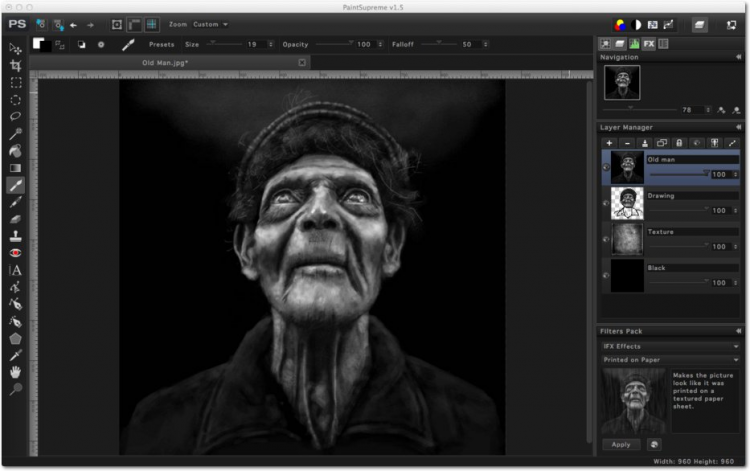Select the Old Man.jpg document tab
Screen dimensions: 750x471
(x=165, y=62)
